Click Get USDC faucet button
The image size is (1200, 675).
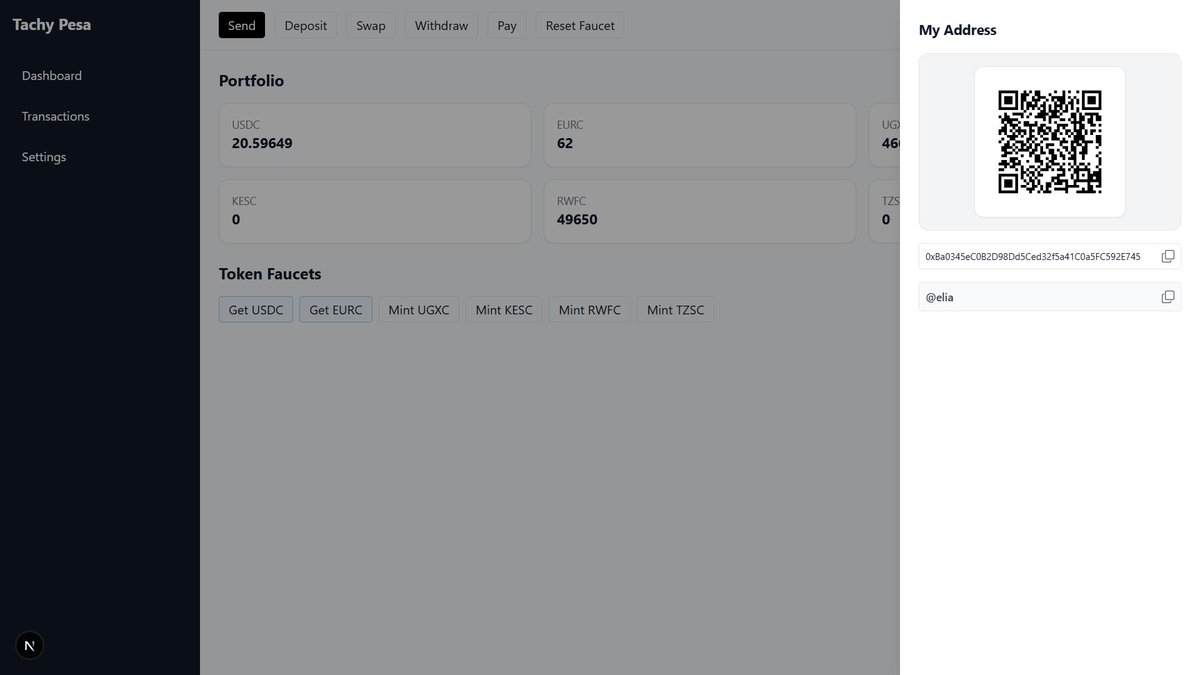[256, 310]
